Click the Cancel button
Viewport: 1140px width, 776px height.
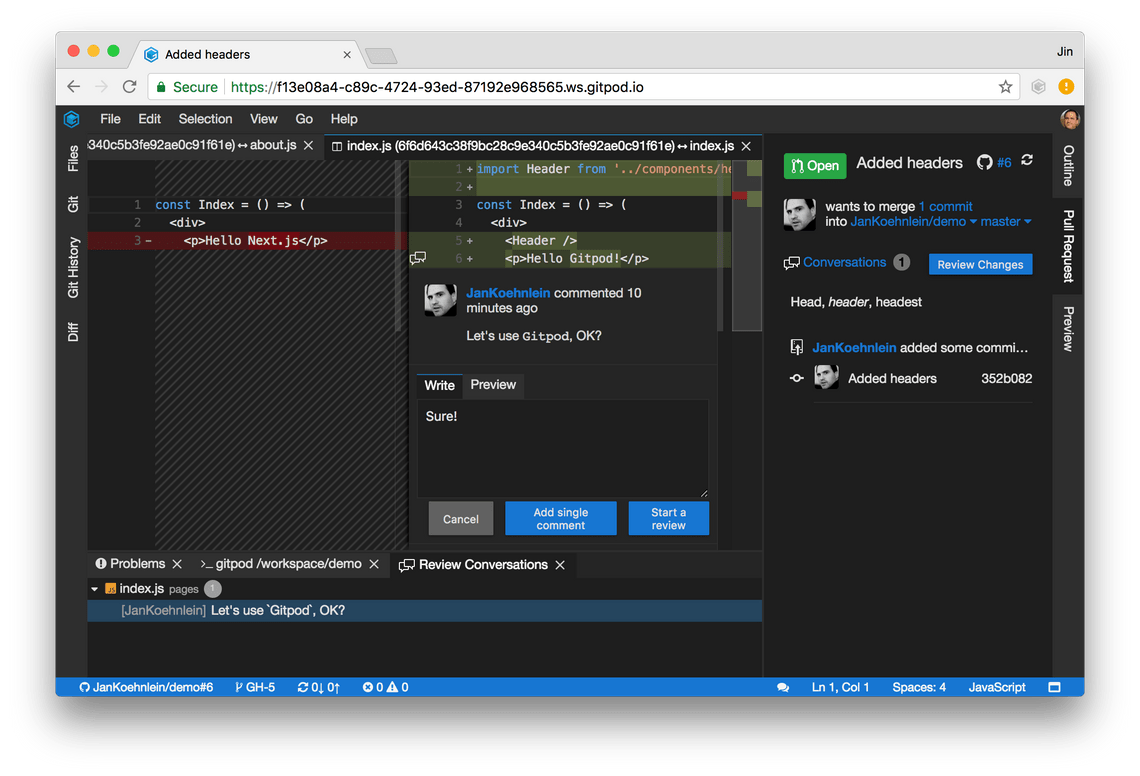pos(461,519)
